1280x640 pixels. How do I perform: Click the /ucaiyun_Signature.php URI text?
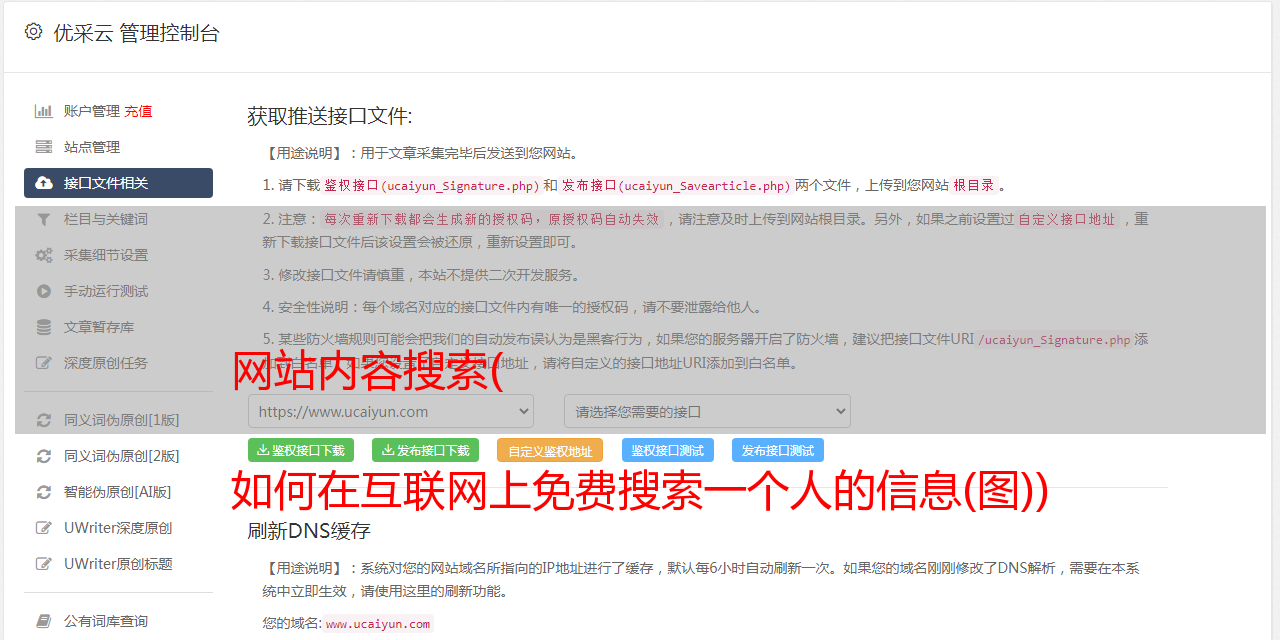[x=1054, y=340]
